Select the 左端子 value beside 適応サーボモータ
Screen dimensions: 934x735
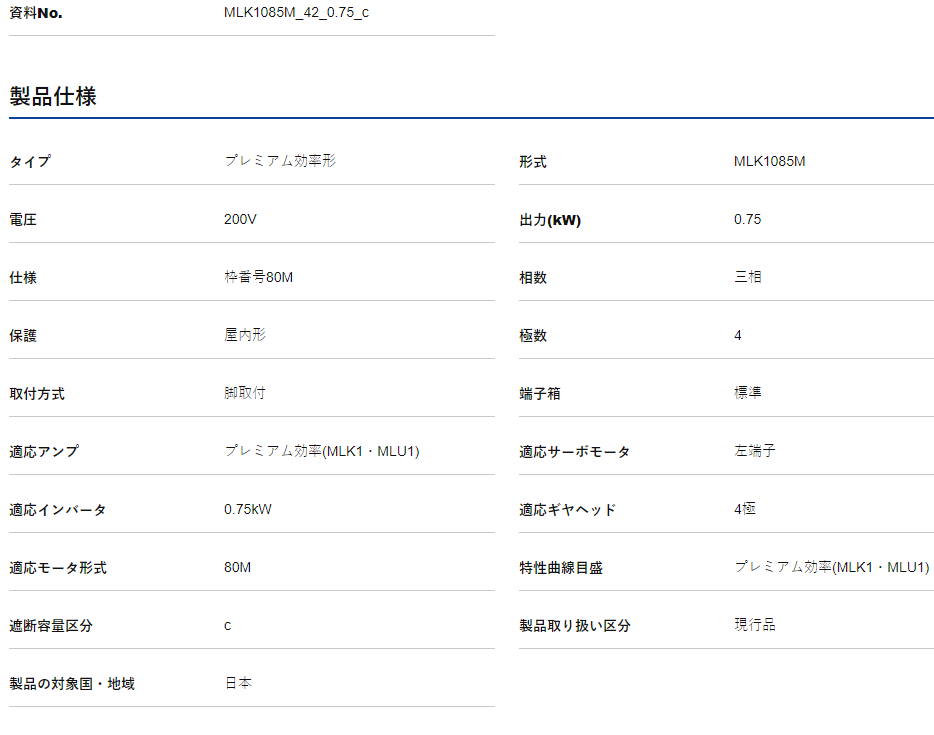coord(755,451)
